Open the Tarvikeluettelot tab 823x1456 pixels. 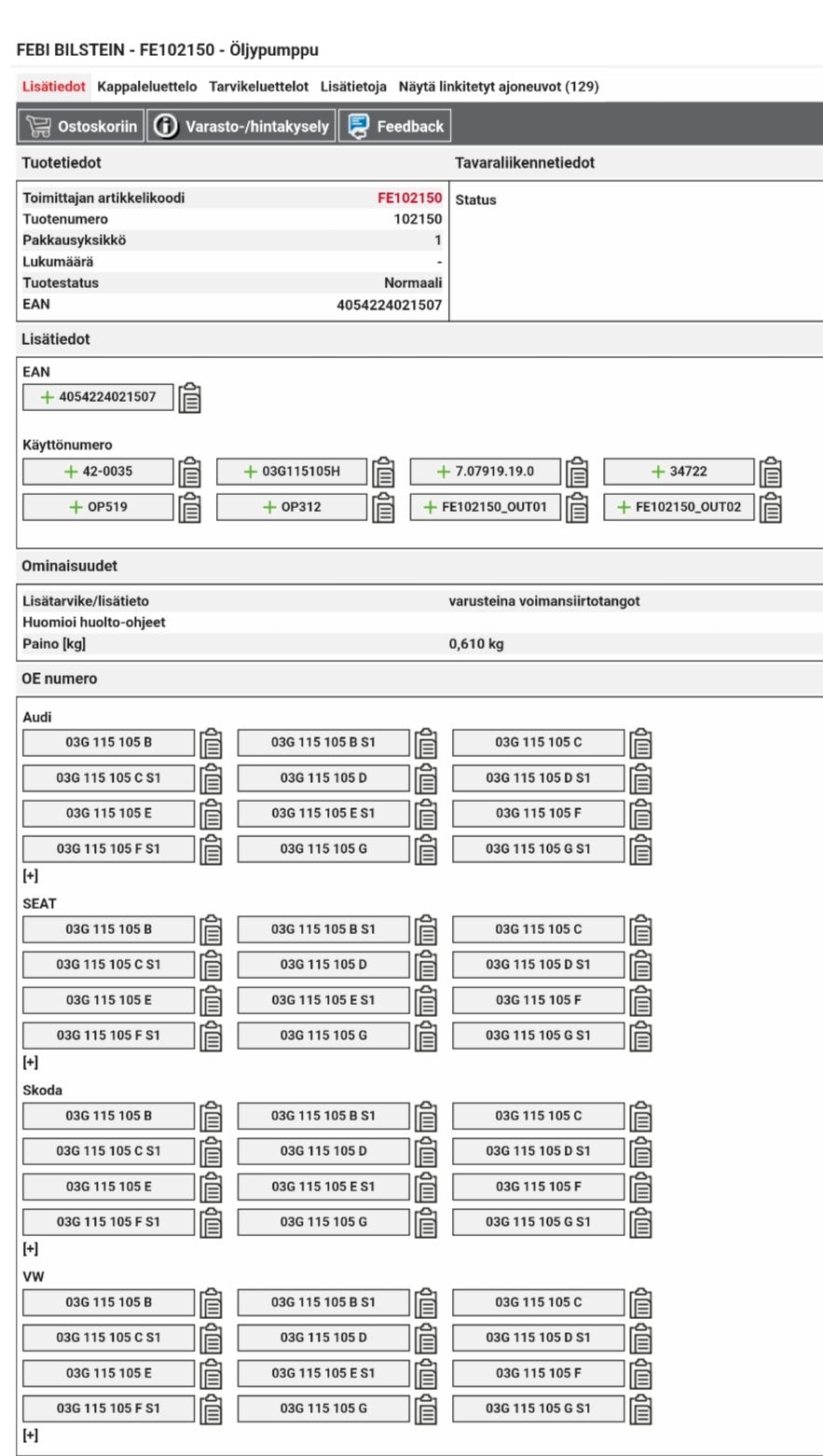[258, 87]
